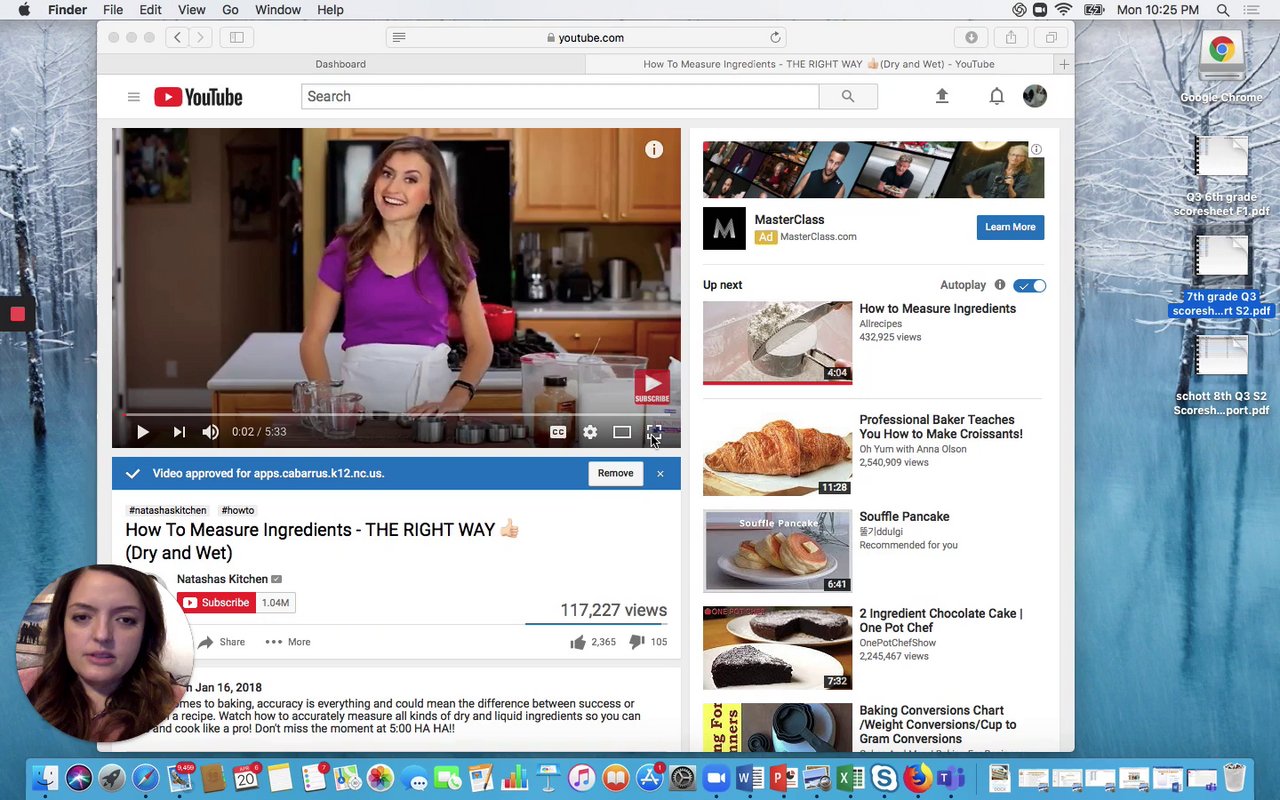Open the Go menu in the menu bar
The width and height of the screenshot is (1280, 800).
pyautogui.click(x=230, y=10)
